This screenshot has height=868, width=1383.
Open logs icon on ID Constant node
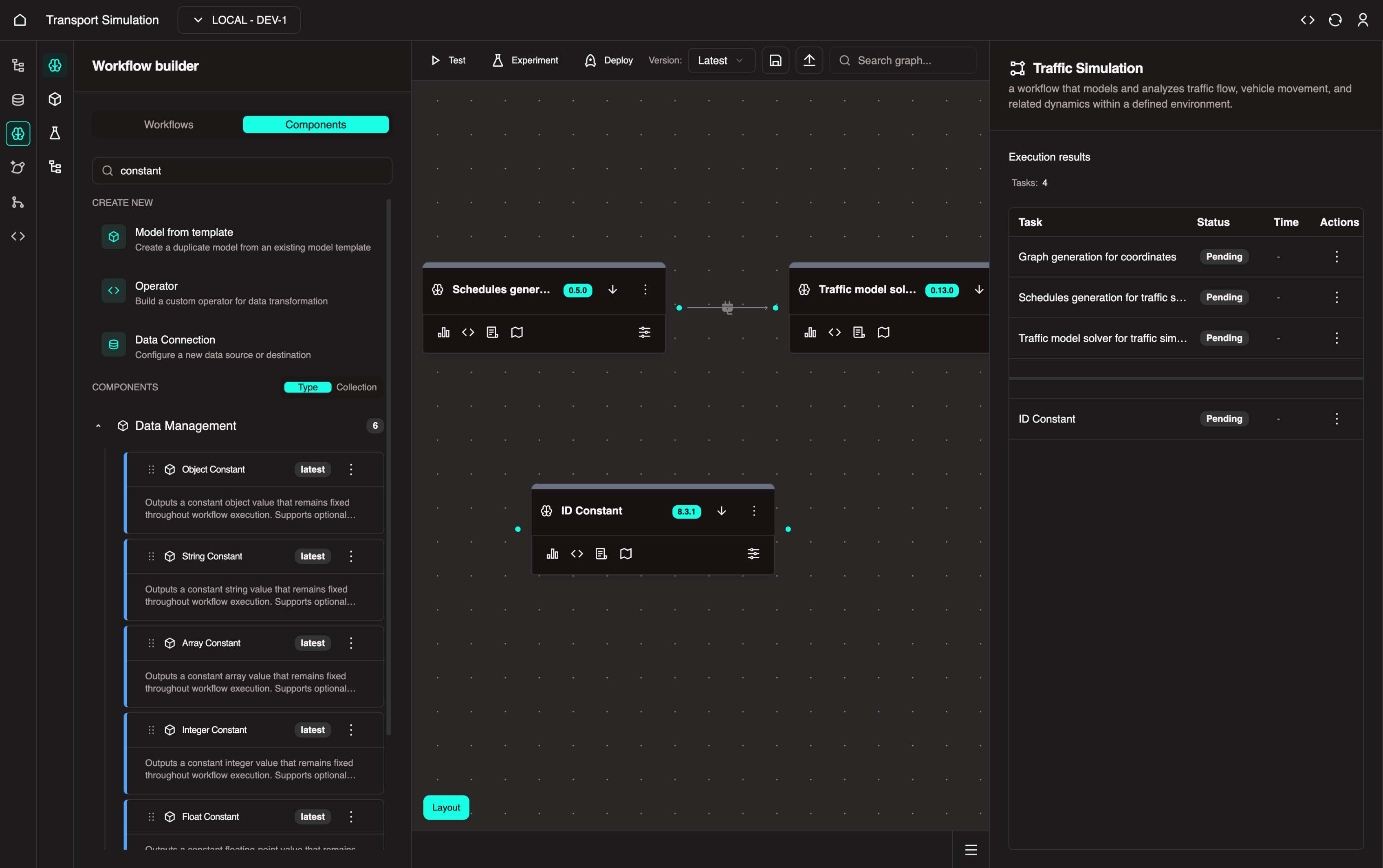601,553
